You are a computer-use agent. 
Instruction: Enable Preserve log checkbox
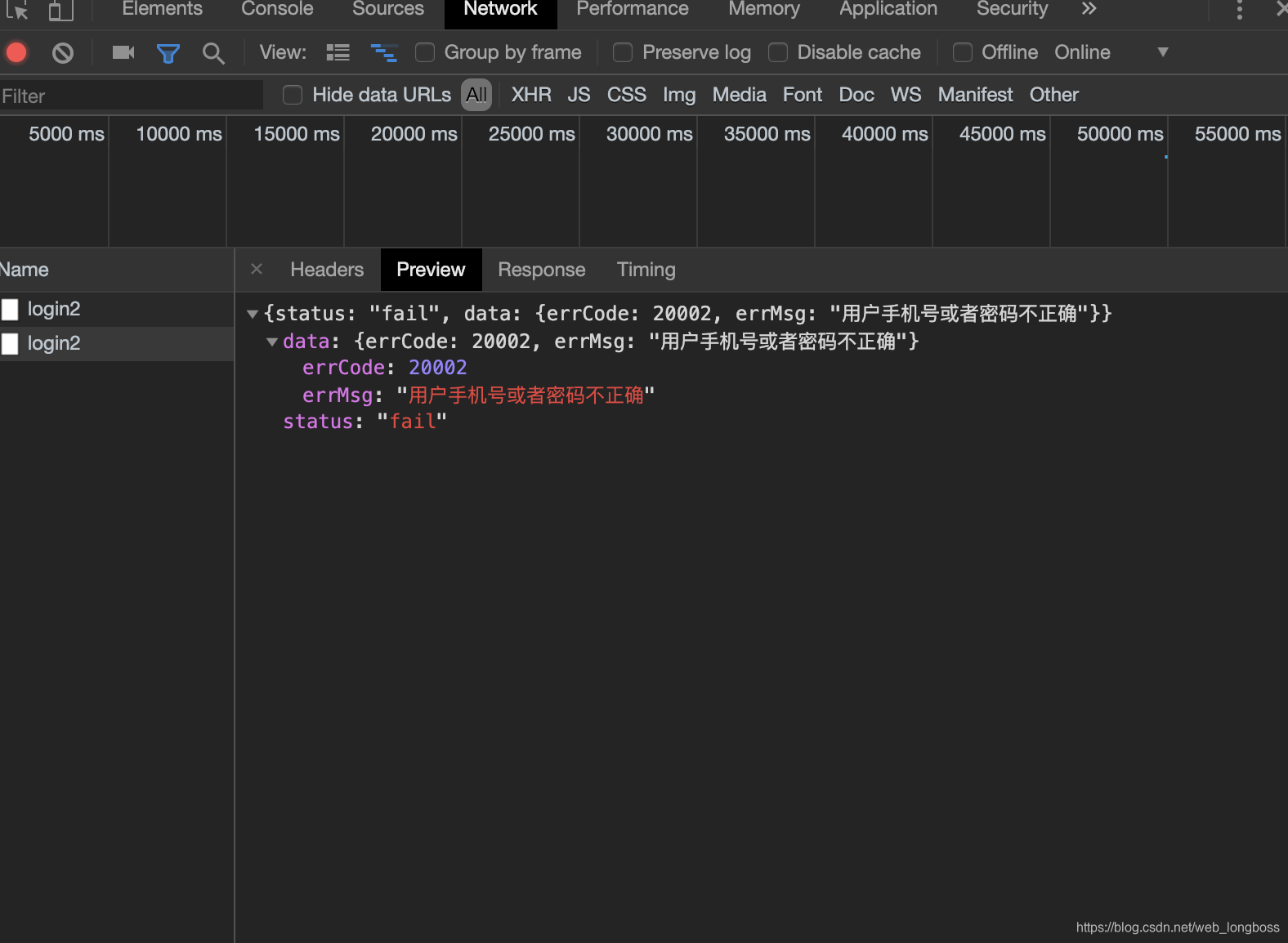pyautogui.click(x=623, y=52)
